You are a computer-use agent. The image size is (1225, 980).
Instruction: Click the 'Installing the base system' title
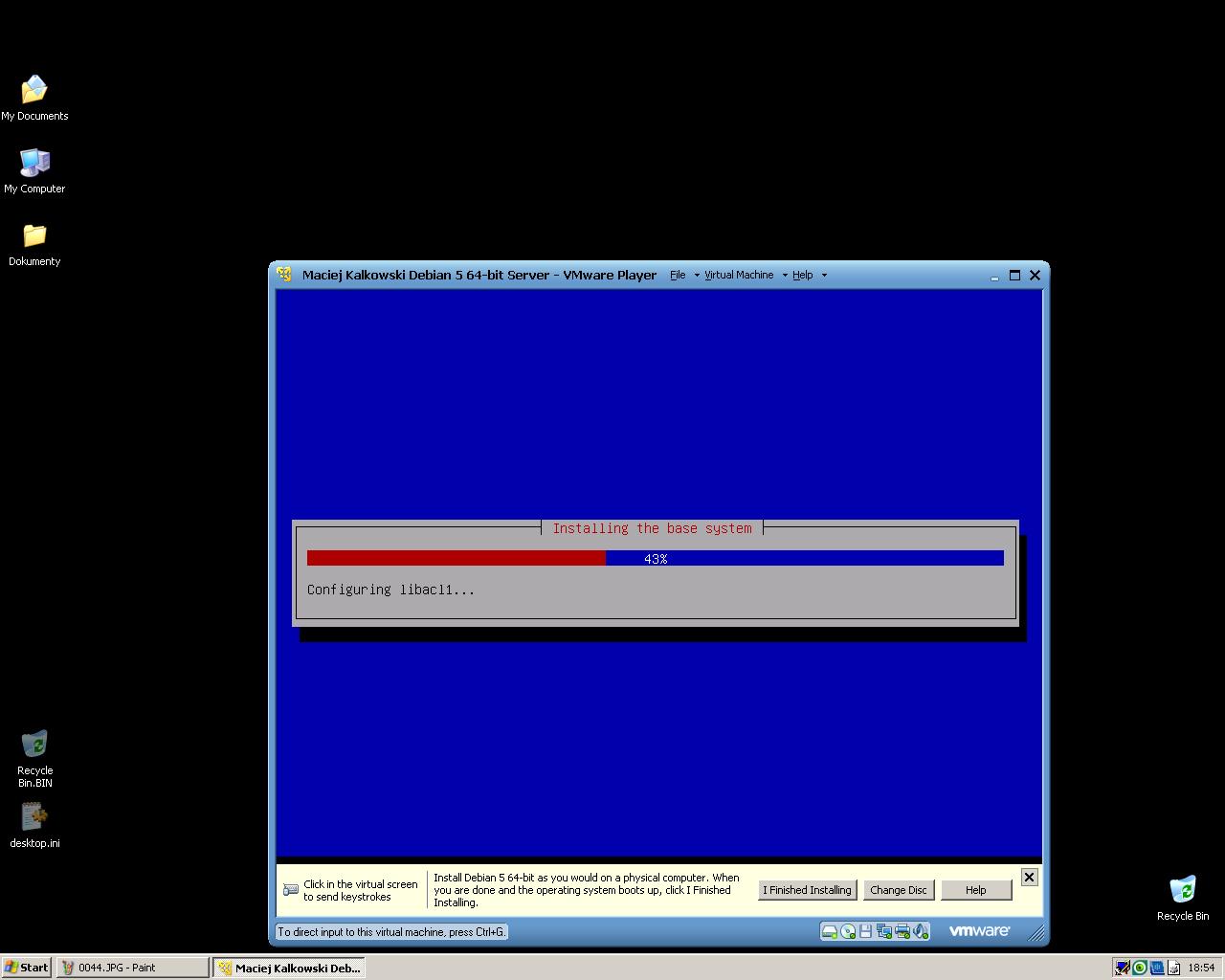[652, 528]
